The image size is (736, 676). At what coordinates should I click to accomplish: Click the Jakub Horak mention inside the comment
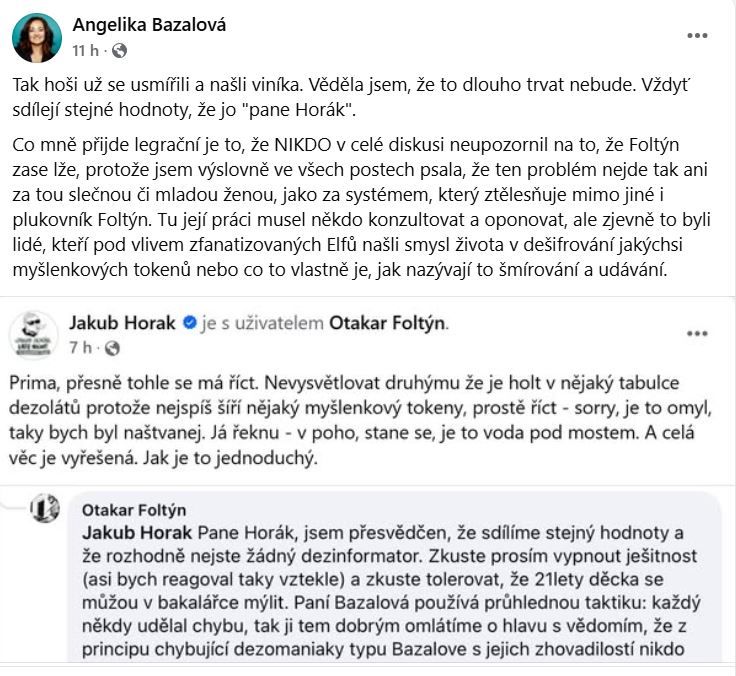(137, 533)
